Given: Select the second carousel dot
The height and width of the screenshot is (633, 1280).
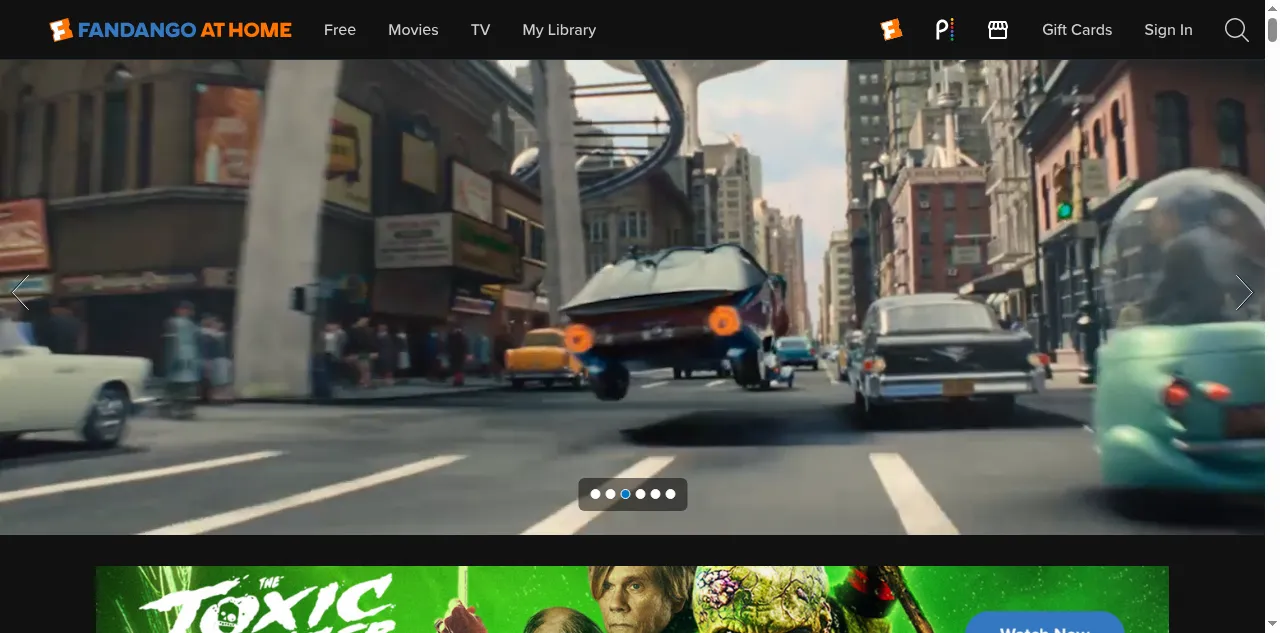Looking at the screenshot, I should click(611, 494).
